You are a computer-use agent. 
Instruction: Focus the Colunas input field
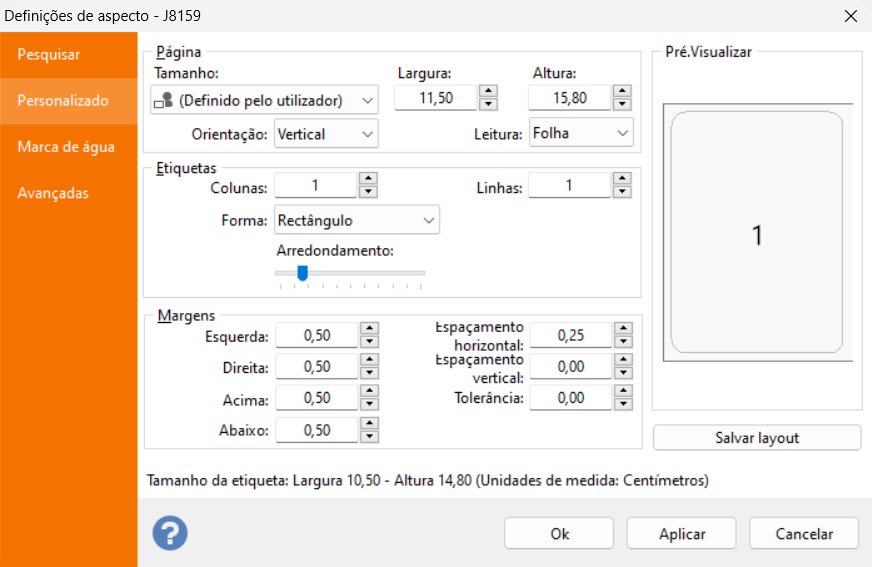click(x=315, y=185)
